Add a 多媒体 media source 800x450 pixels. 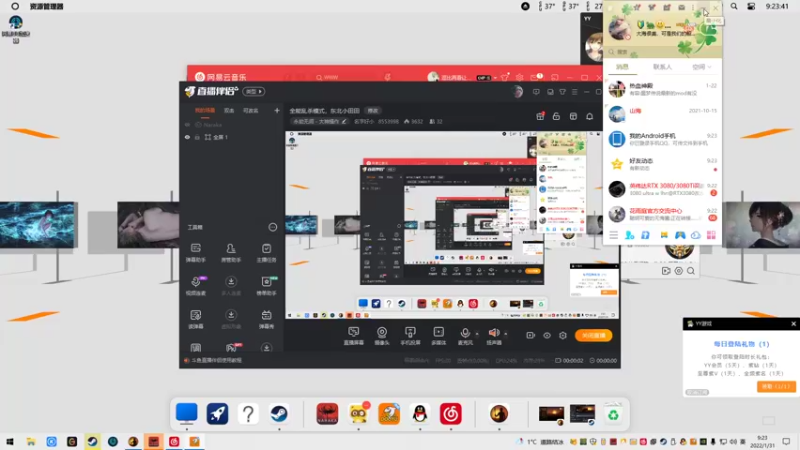tap(438, 336)
